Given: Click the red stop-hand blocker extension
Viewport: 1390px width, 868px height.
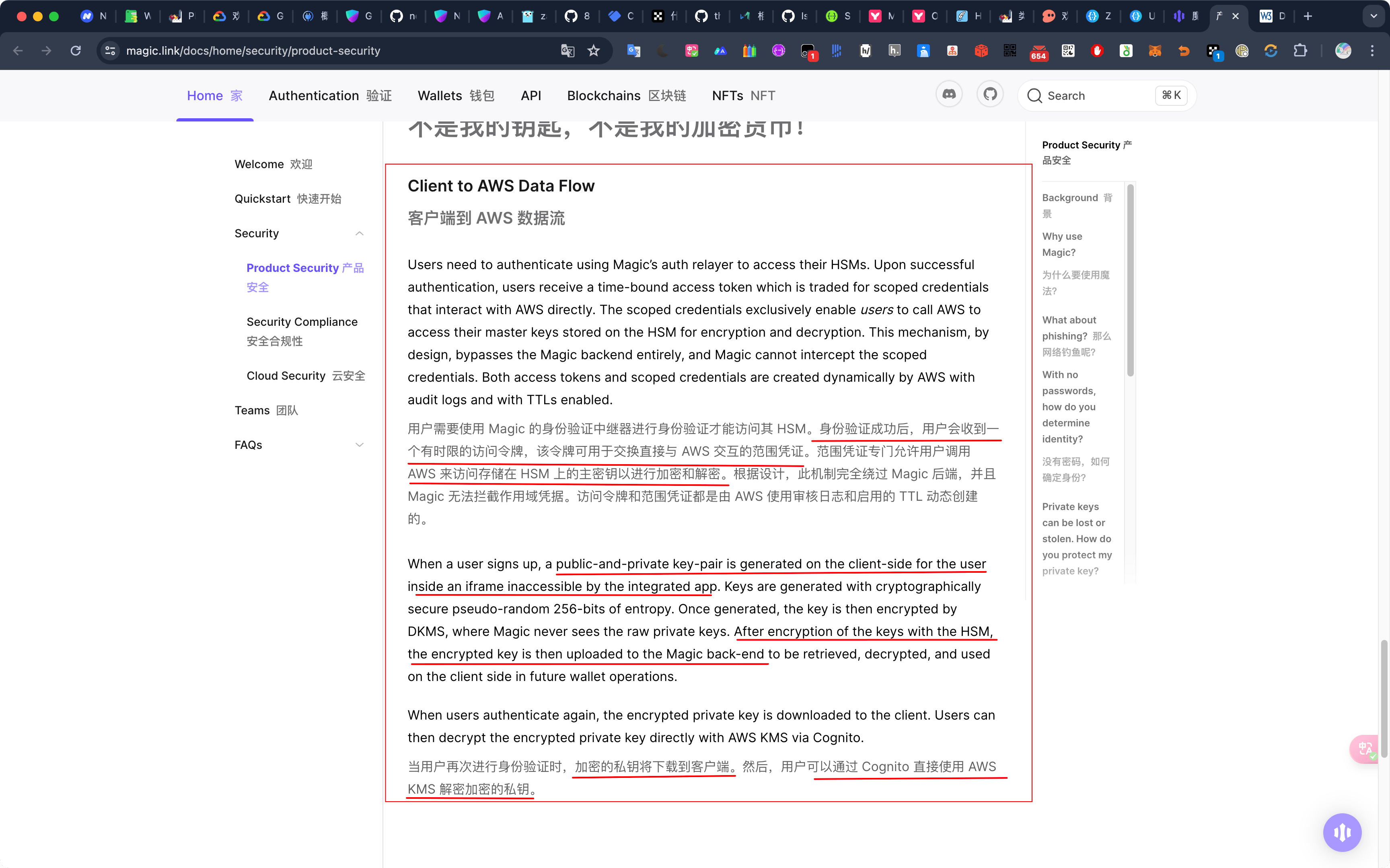Looking at the screenshot, I should pos(1097,51).
